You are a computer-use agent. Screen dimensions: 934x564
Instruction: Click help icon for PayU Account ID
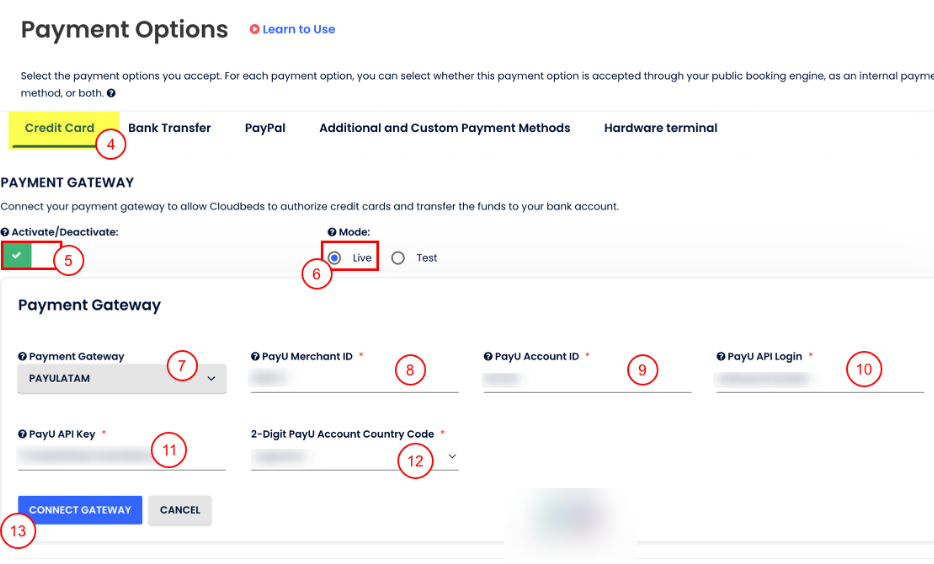pos(487,356)
